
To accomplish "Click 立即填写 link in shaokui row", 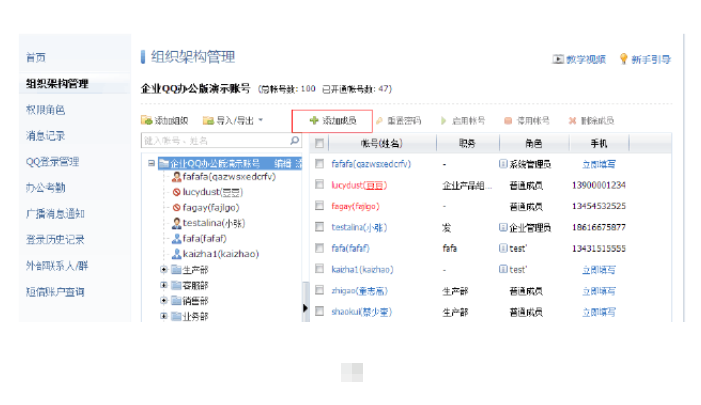I will coord(599,312).
